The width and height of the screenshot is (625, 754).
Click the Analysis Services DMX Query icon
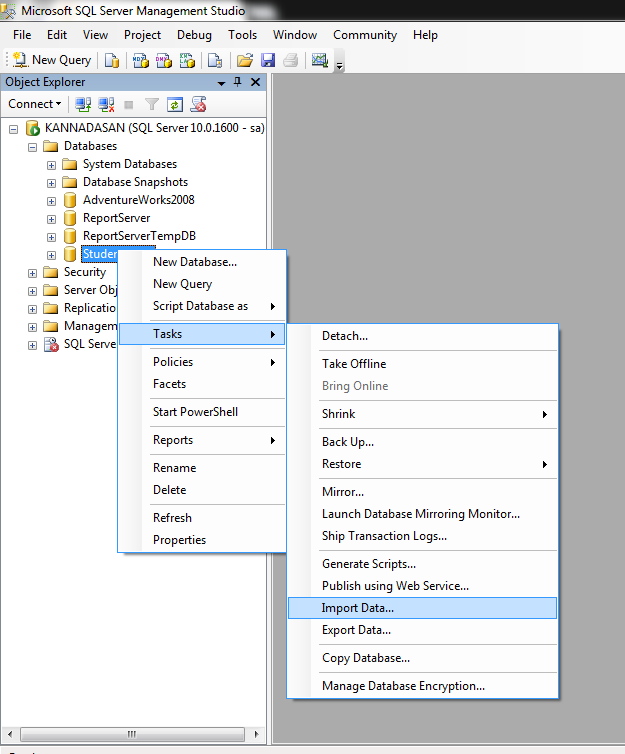[163, 61]
